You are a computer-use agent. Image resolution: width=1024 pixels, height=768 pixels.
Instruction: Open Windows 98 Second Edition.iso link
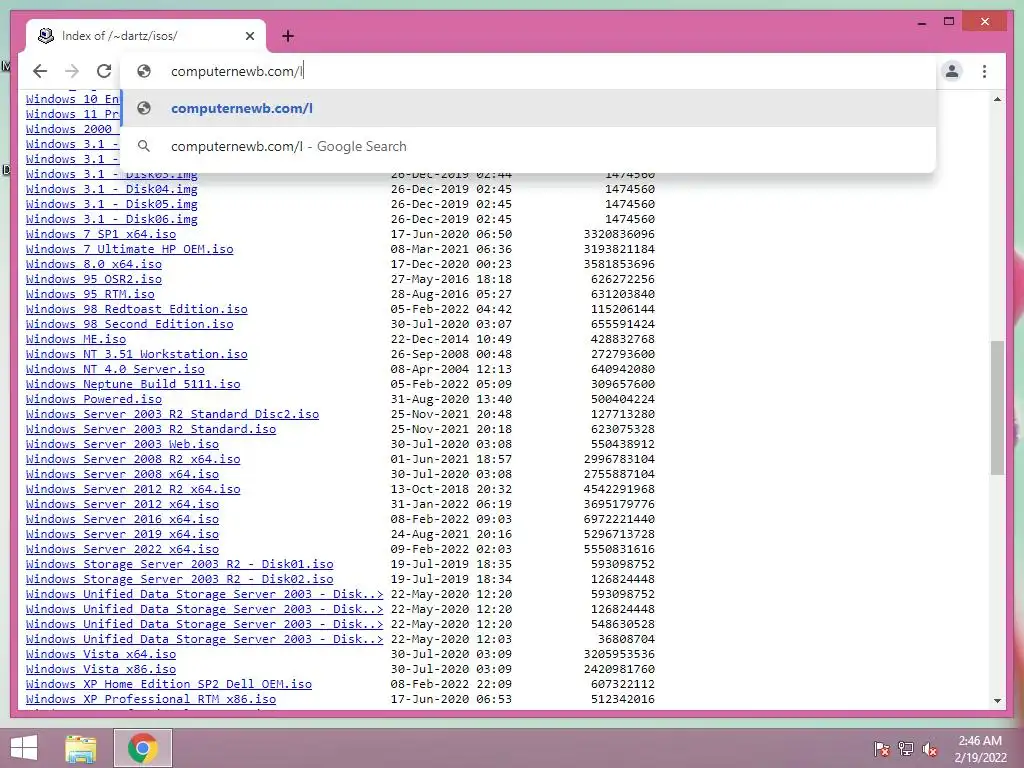(x=129, y=325)
